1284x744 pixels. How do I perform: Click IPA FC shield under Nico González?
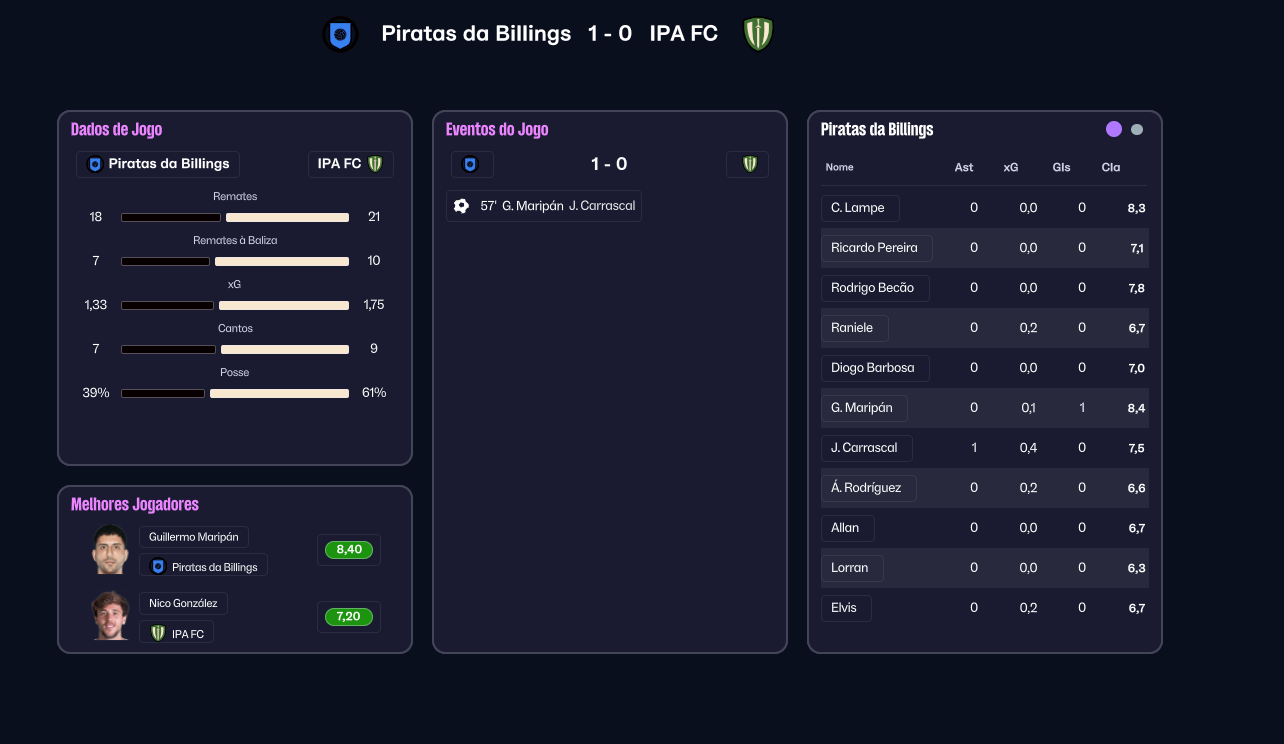click(158, 633)
